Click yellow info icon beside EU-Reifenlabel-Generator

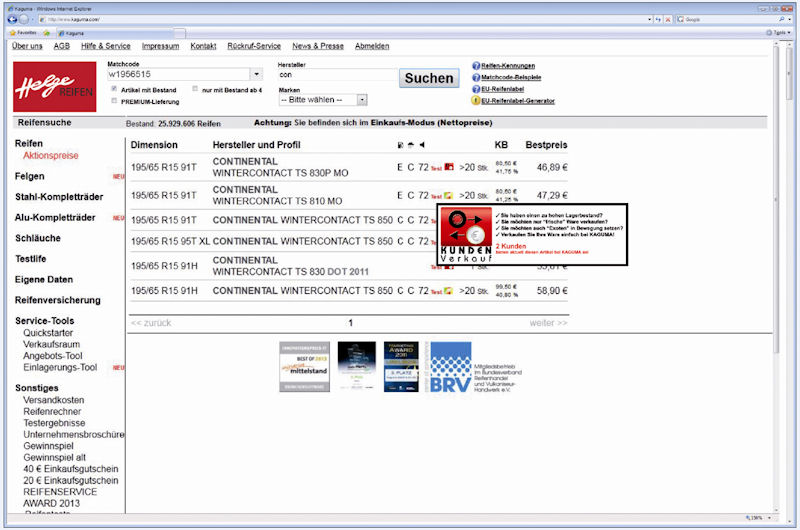pyautogui.click(x=476, y=100)
